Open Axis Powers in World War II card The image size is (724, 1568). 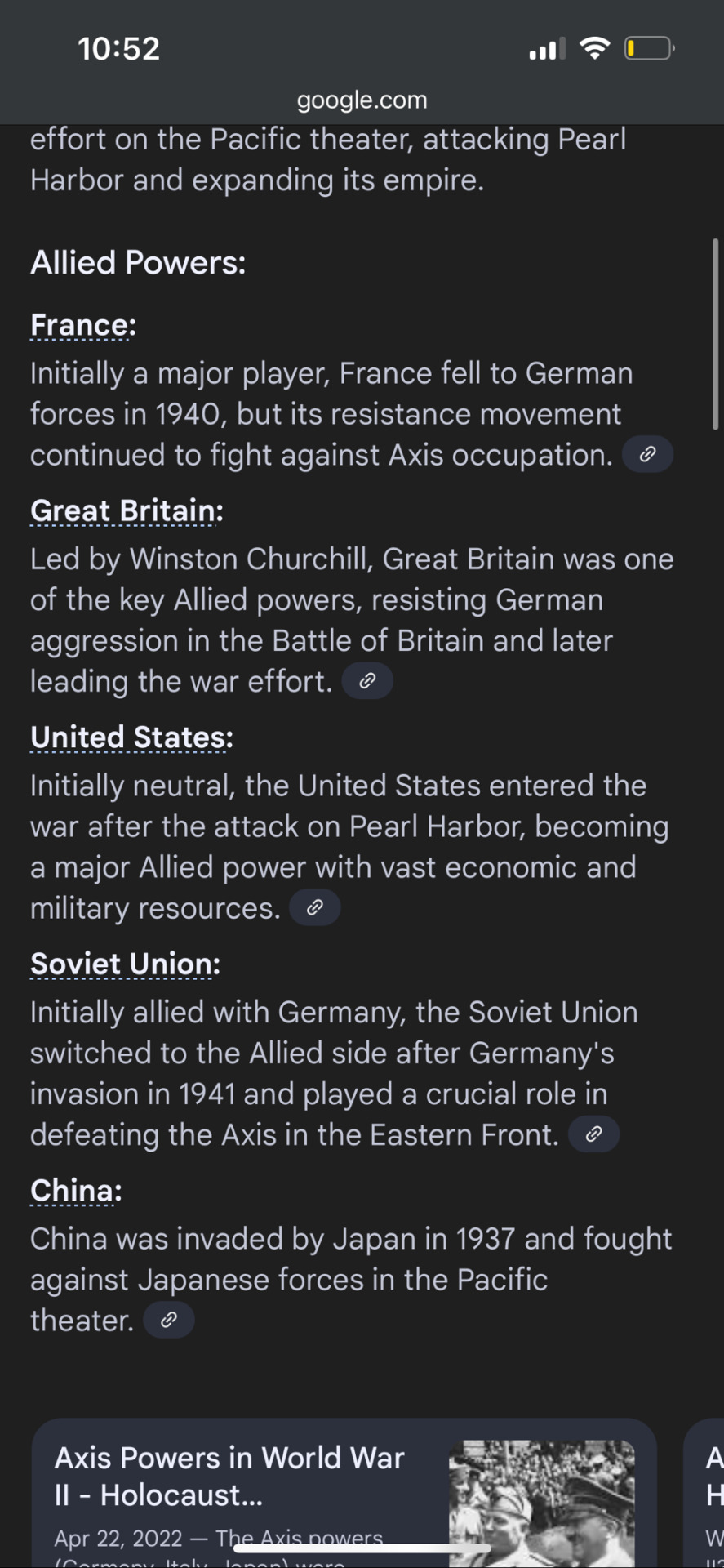pos(344,1493)
